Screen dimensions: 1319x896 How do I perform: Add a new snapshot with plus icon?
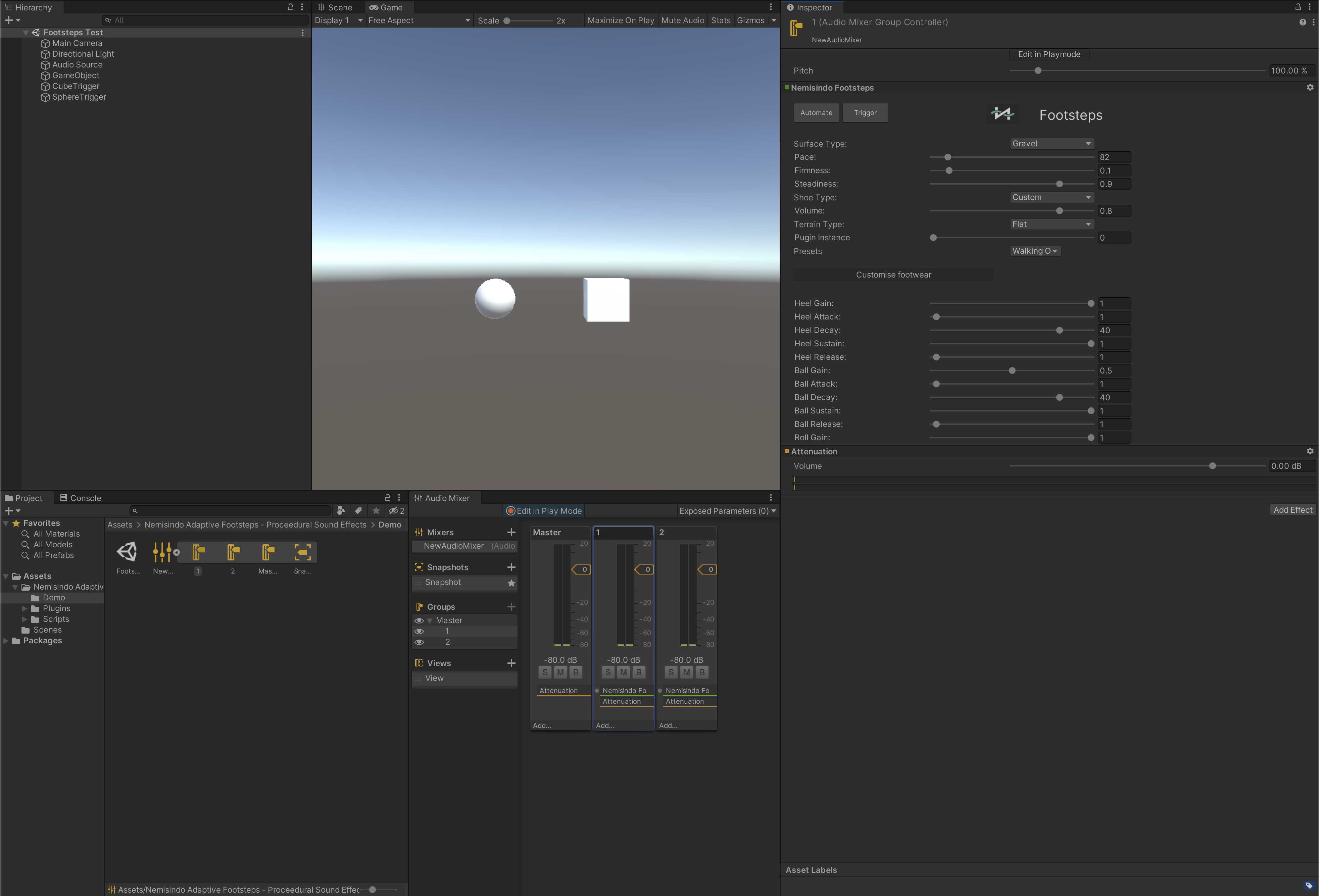[x=511, y=567]
